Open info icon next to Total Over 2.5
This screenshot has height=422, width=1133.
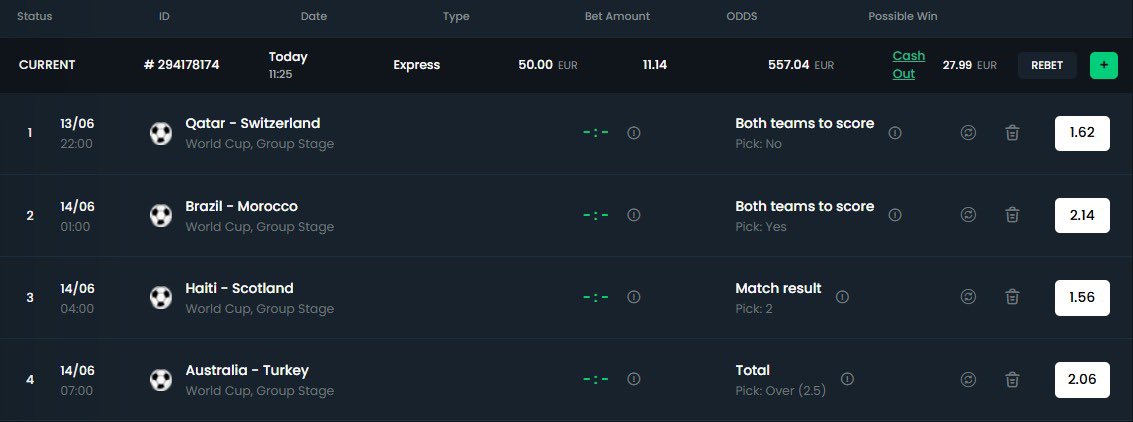pyautogui.click(x=848, y=379)
